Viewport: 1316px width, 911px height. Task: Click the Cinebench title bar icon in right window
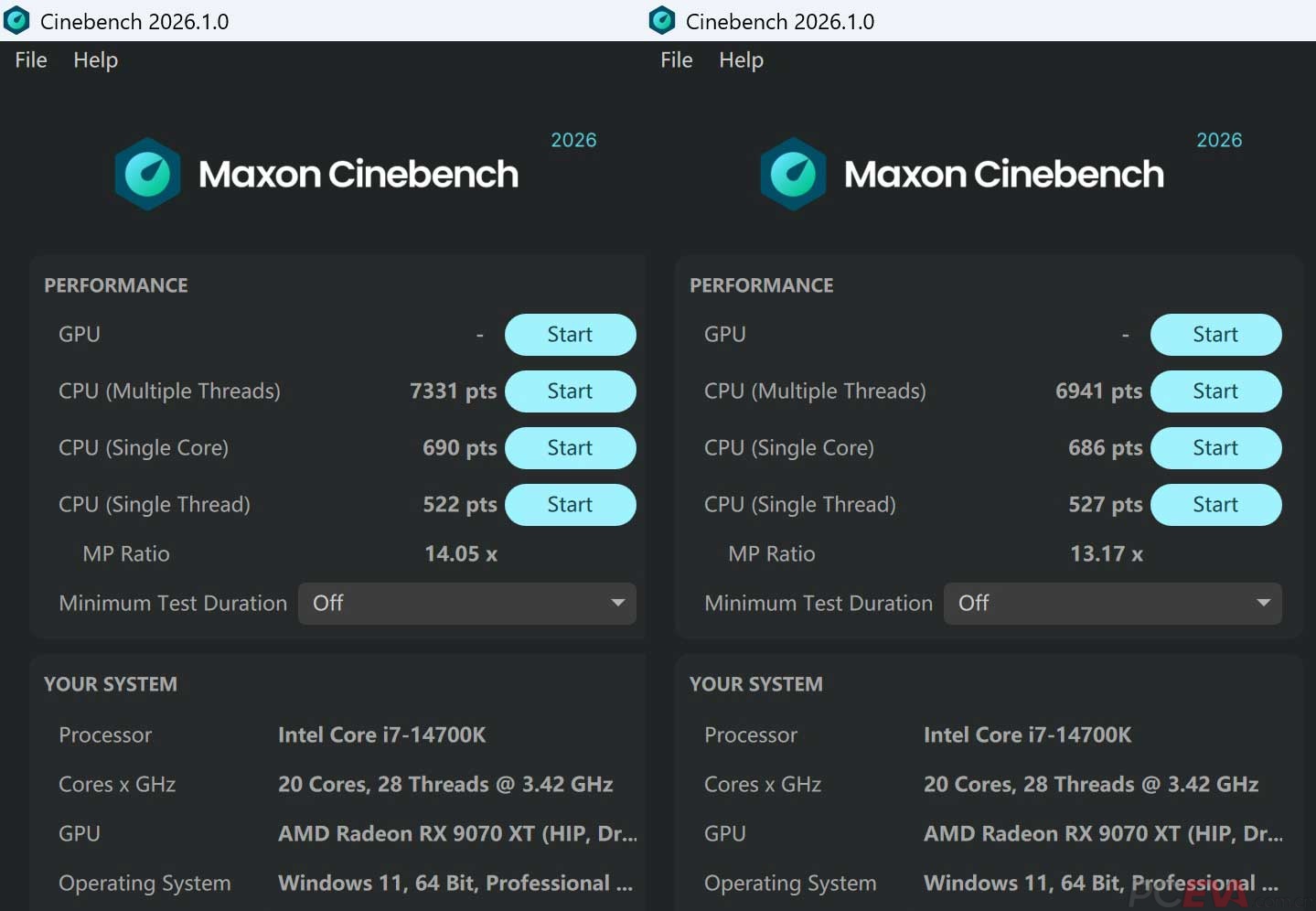(x=662, y=20)
